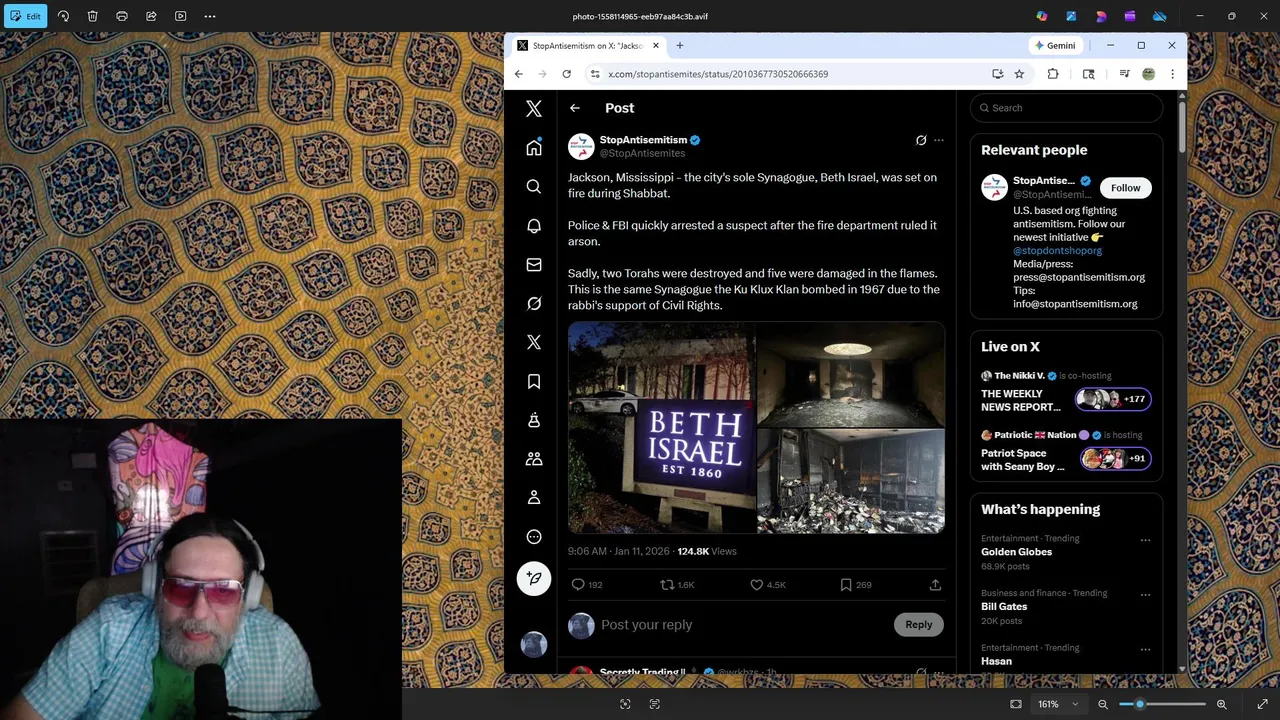Share the photo via the share icon
Screen dimensions: 1280x720
[x=151, y=16]
